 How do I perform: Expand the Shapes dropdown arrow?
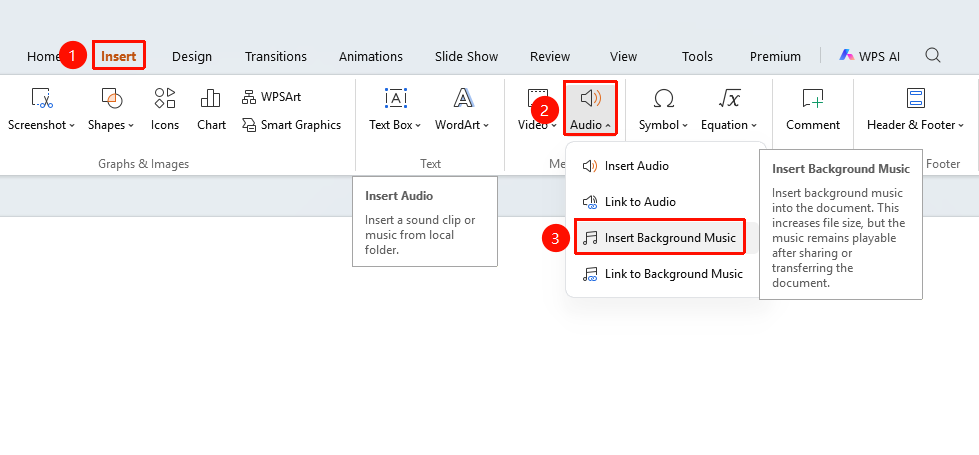(131, 125)
